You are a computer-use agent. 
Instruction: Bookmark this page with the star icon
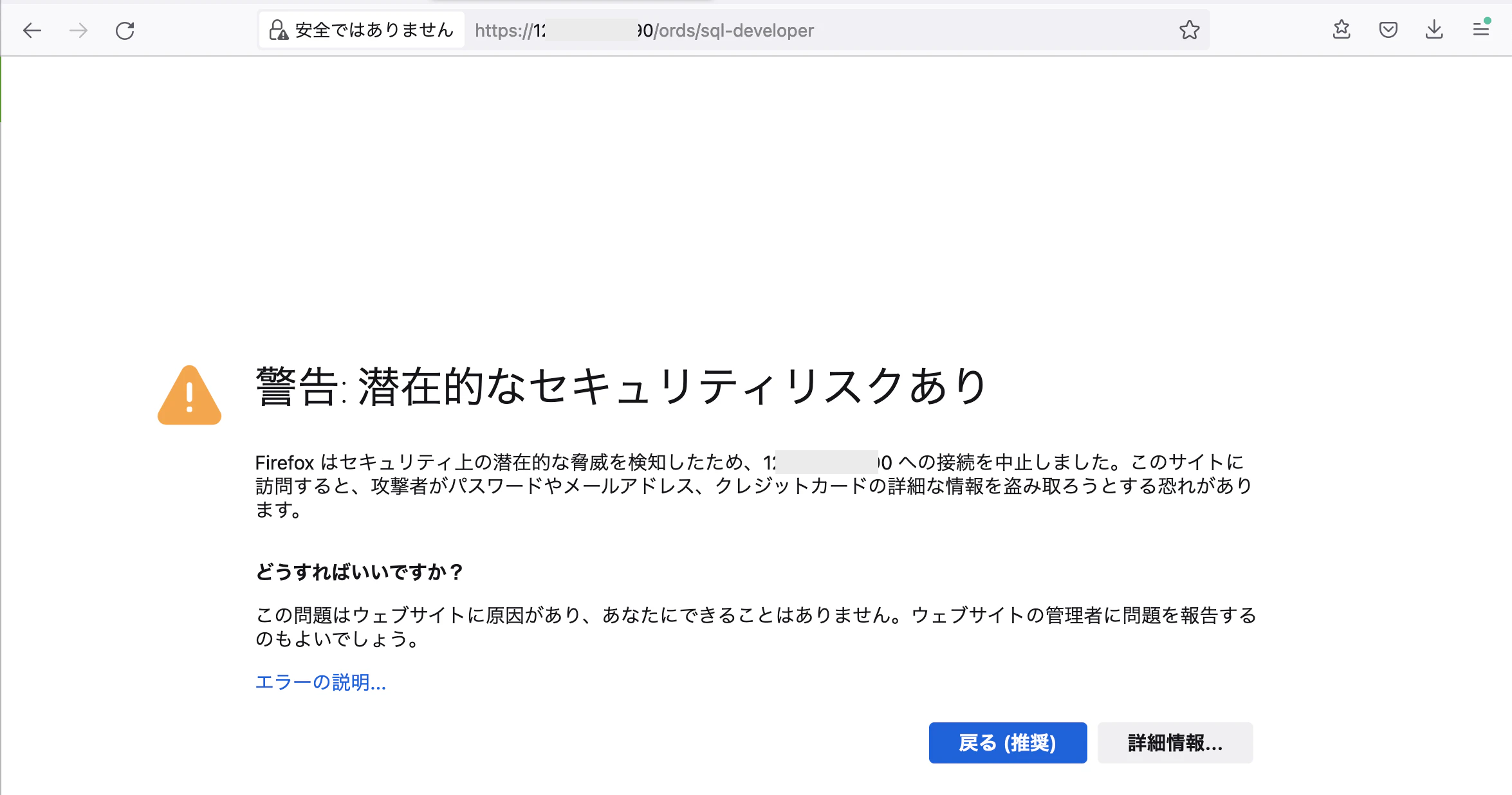pos(1189,30)
